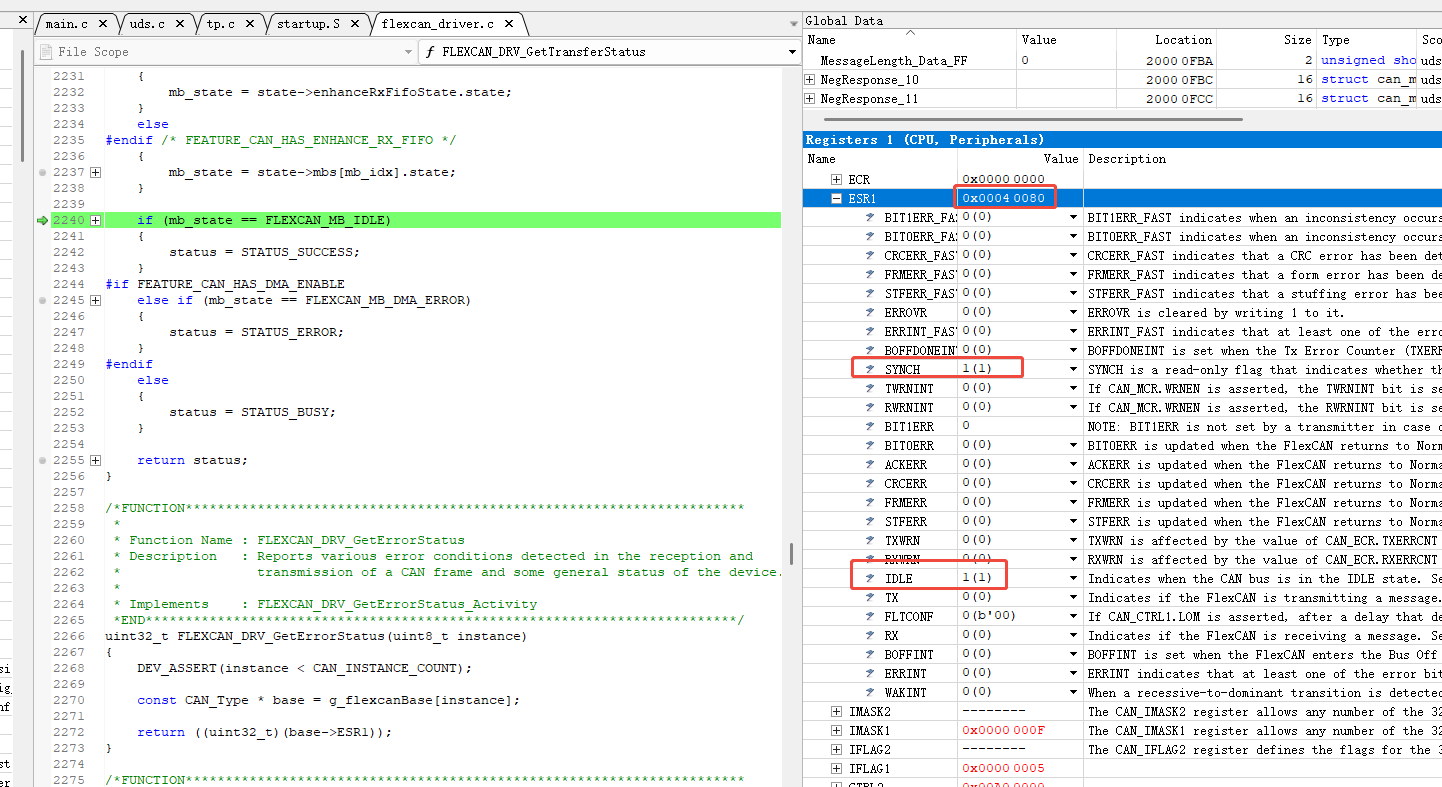Viewport: 1442px width, 787px height.
Task: Switch to the startup.S tab
Action: (308, 24)
